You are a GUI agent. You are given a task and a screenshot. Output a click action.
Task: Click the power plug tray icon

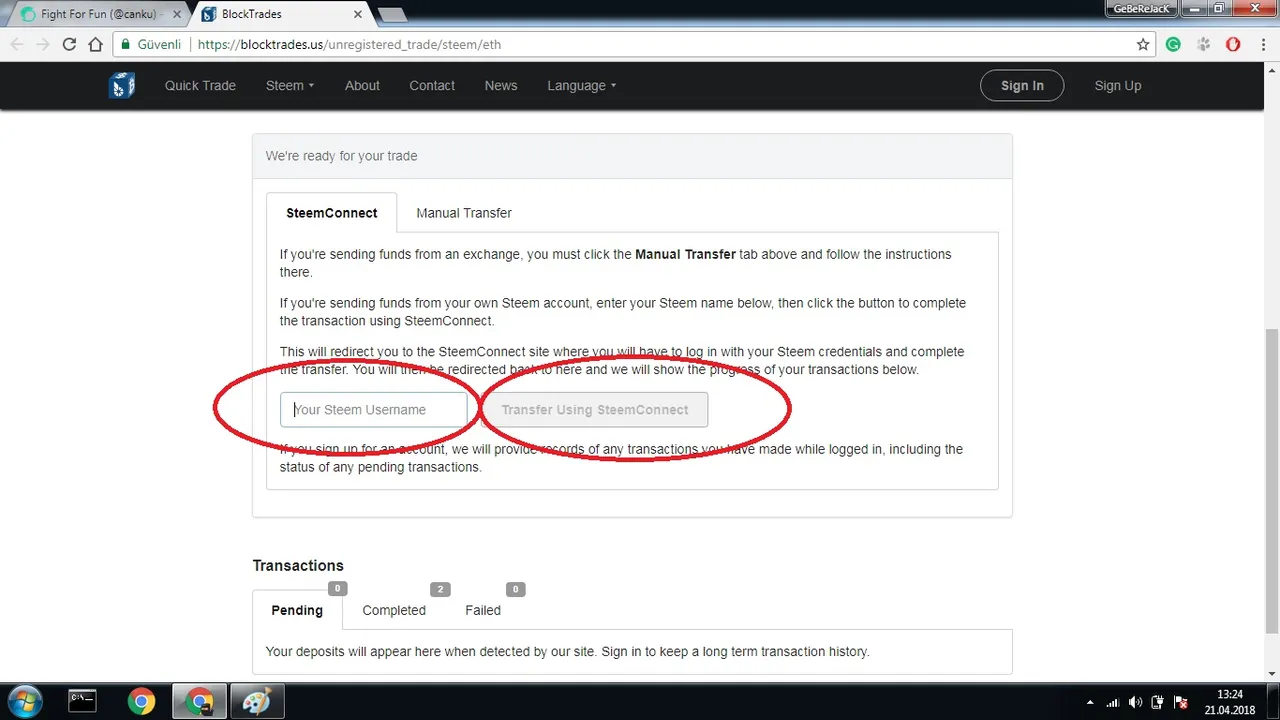pos(1158,702)
